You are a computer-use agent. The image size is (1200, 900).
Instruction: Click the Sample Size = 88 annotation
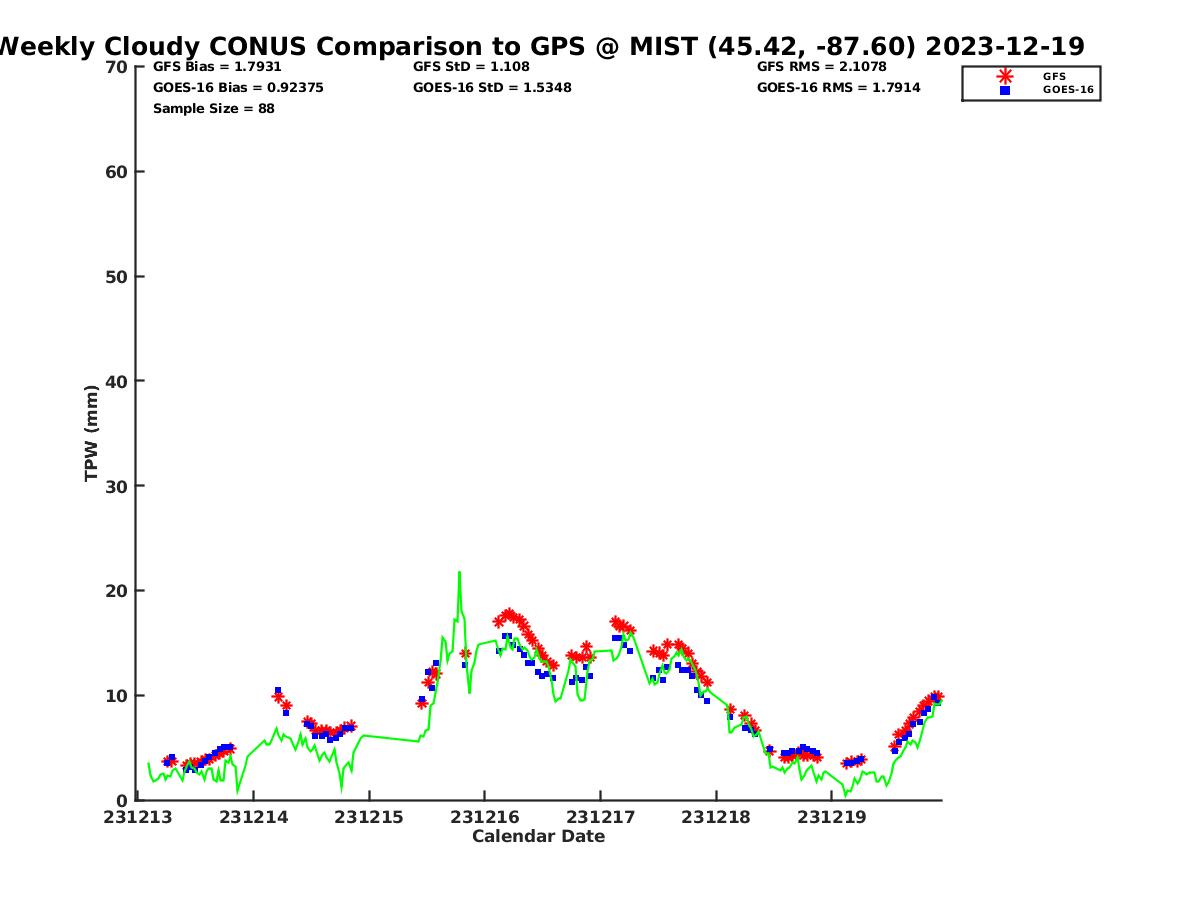click(213, 109)
